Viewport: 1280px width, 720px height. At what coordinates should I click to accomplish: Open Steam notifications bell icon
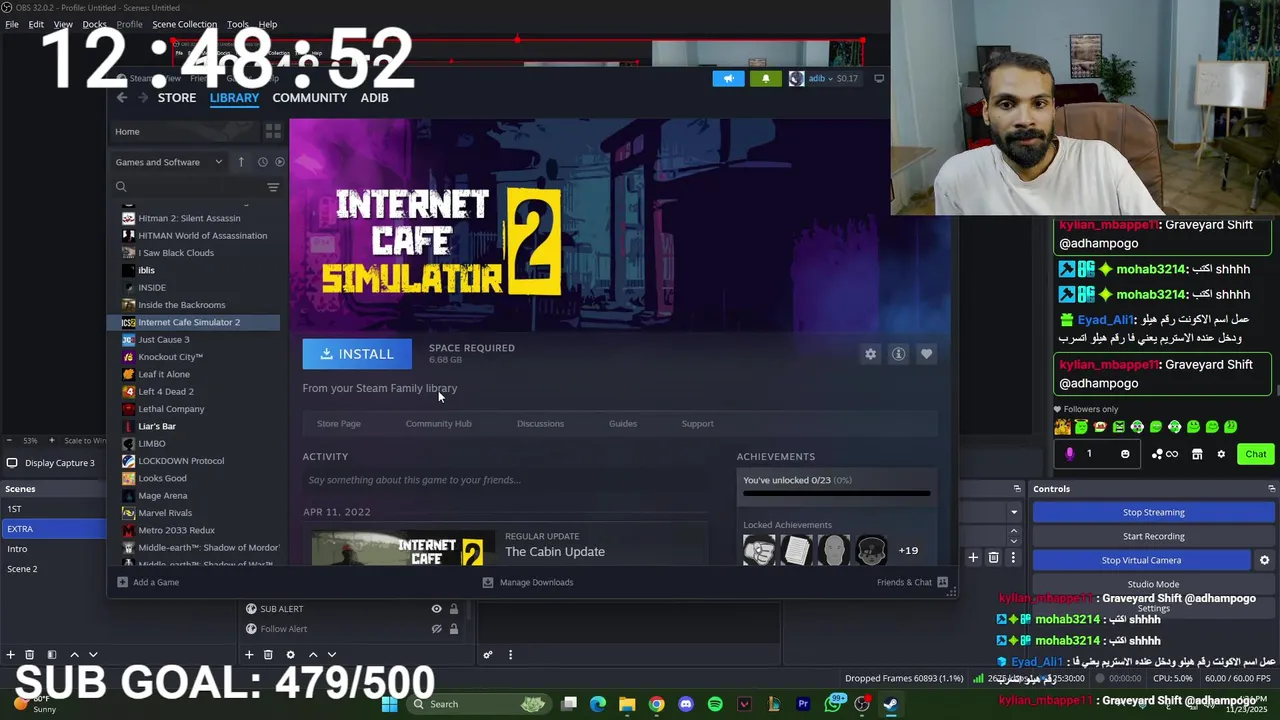click(766, 78)
